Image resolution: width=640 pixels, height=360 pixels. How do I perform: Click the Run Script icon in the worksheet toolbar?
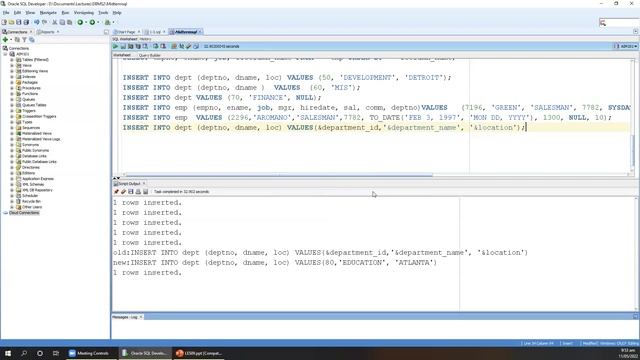(123, 47)
